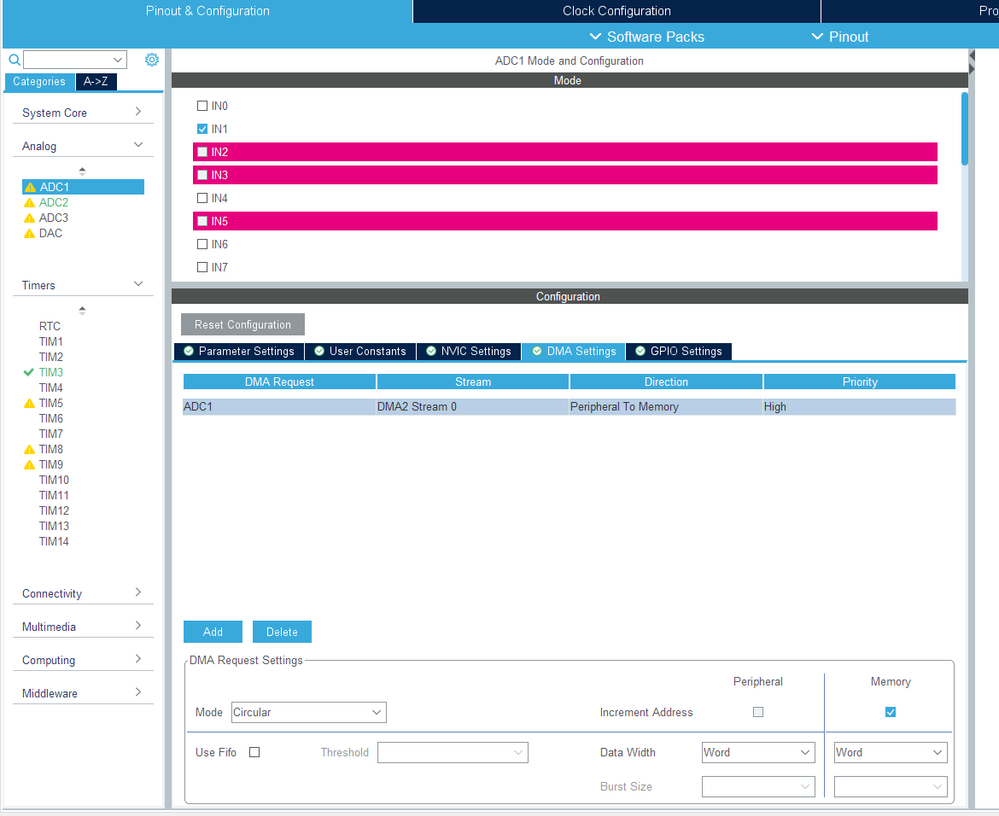Image resolution: width=999 pixels, height=816 pixels.
Task: Enable the IN4 channel checkbox
Action: (x=202, y=198)
